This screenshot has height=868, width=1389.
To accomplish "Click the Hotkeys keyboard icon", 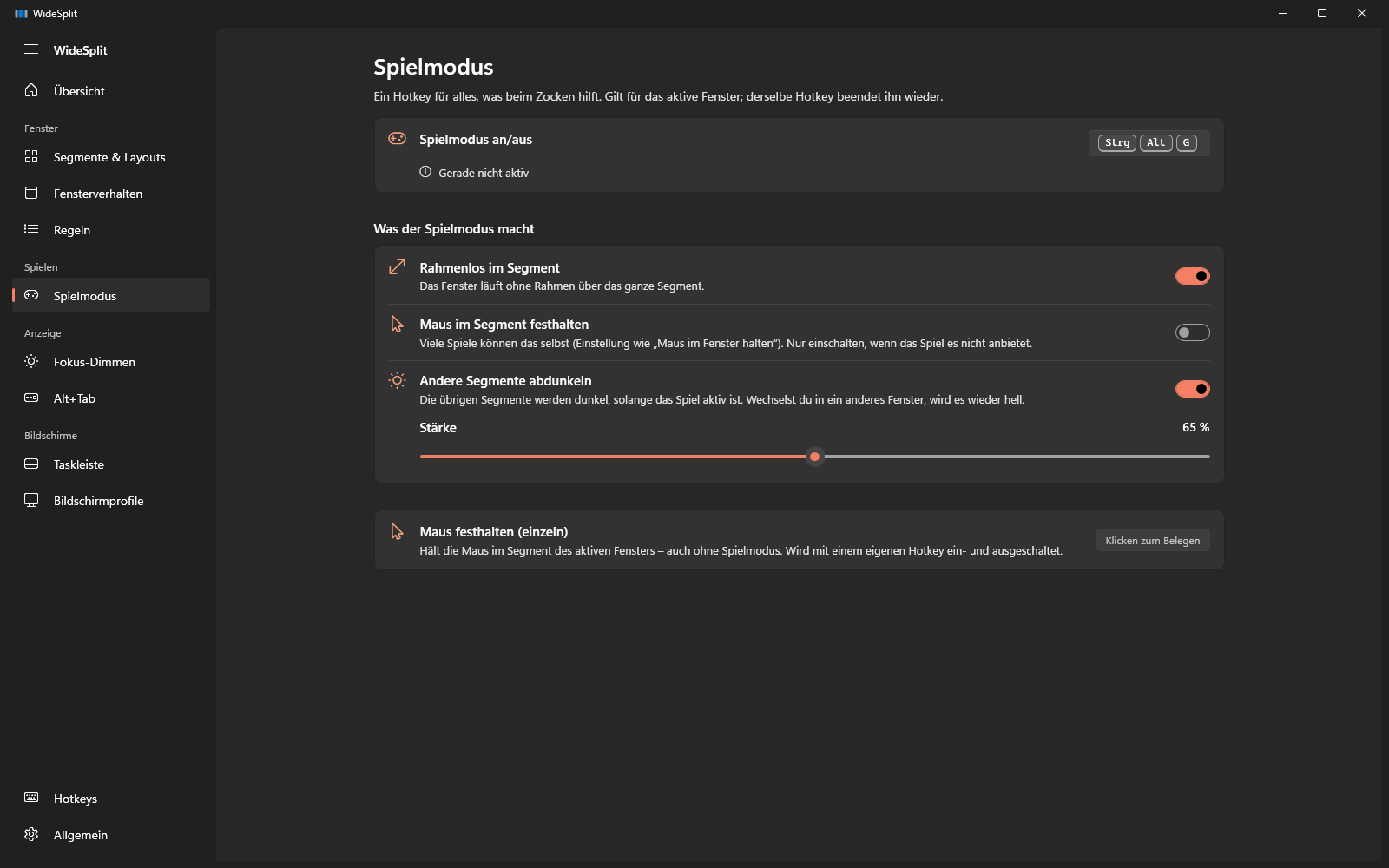I will (x=31, y=798).
